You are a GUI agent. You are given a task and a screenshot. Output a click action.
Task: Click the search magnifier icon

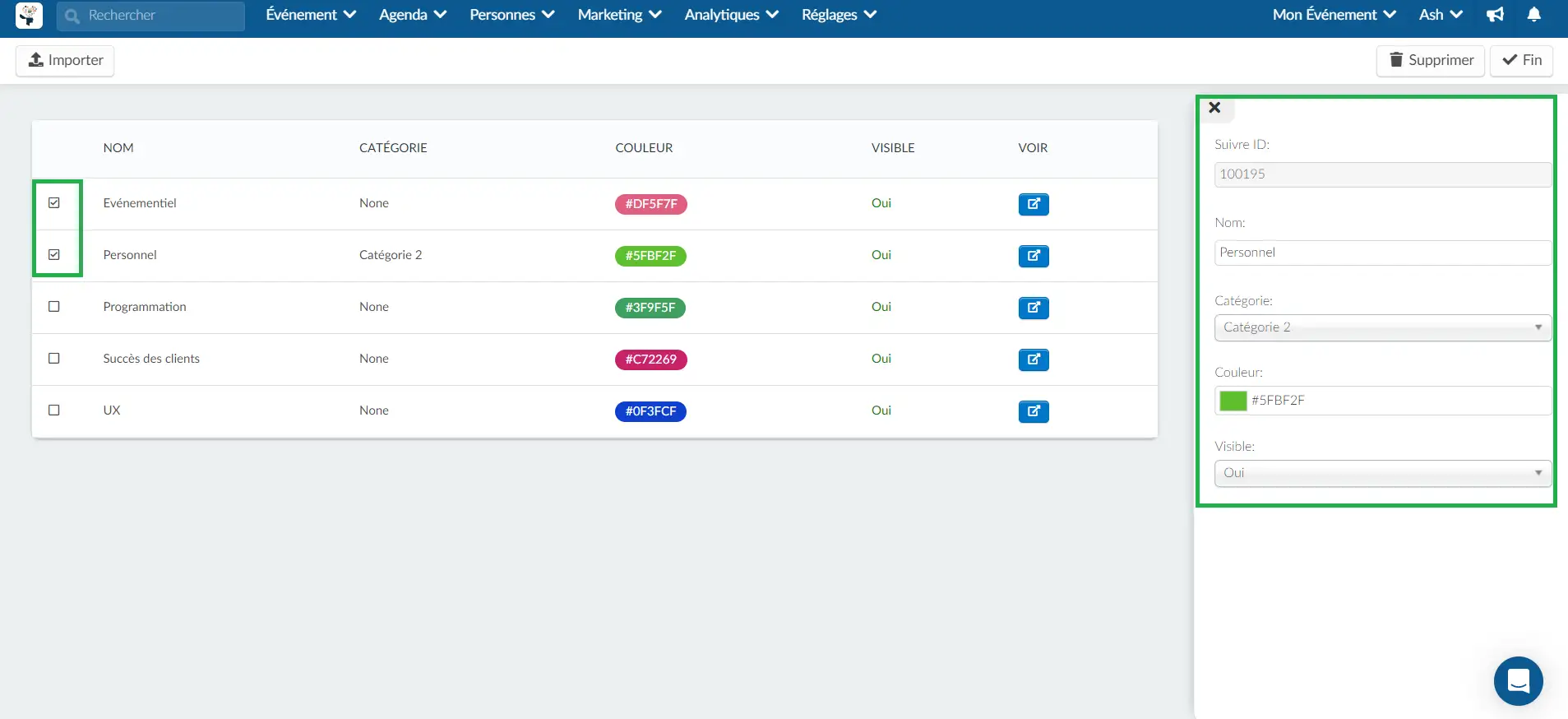[x=72, y=16]
